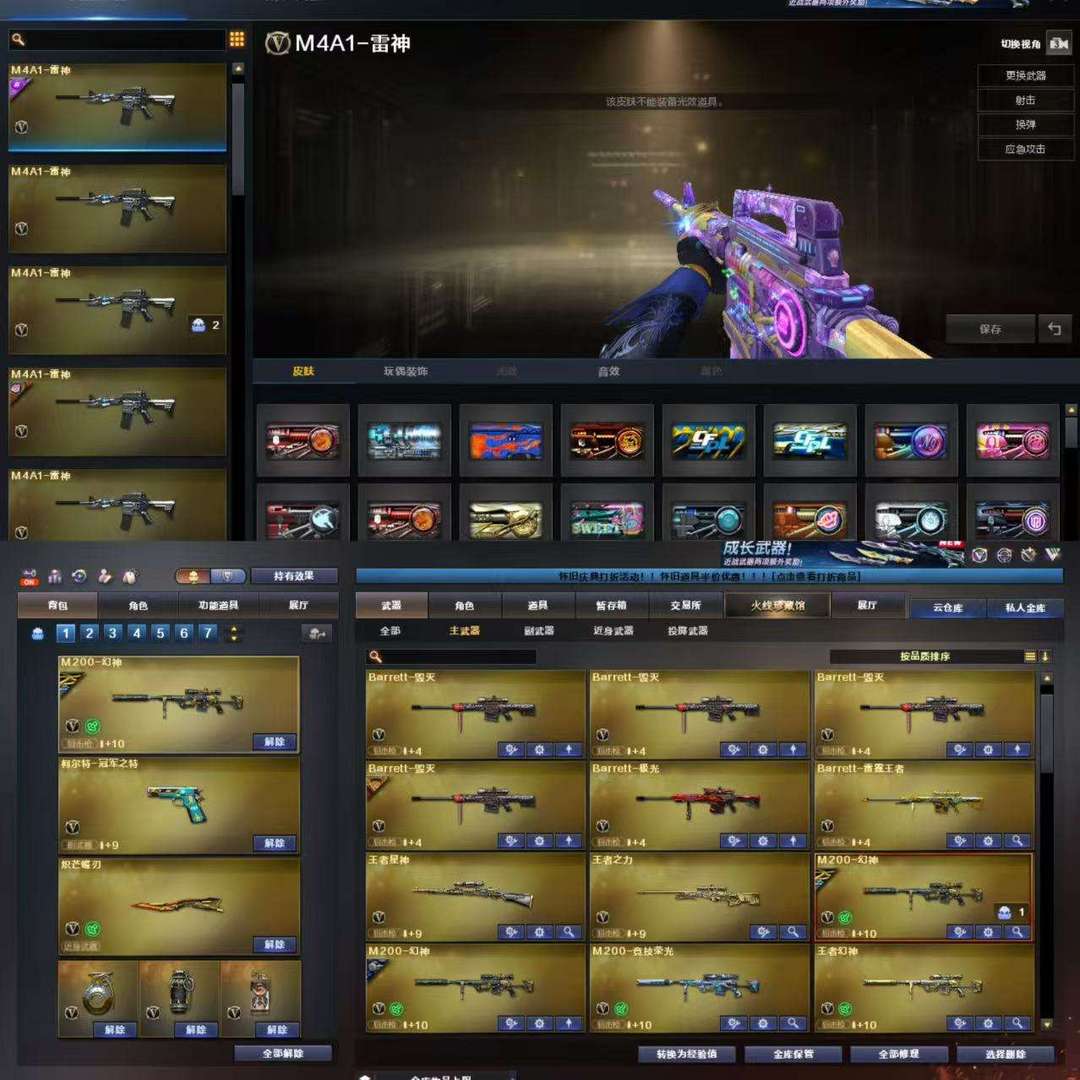Select the orange soldier team toggle

(x=193, y=576)
